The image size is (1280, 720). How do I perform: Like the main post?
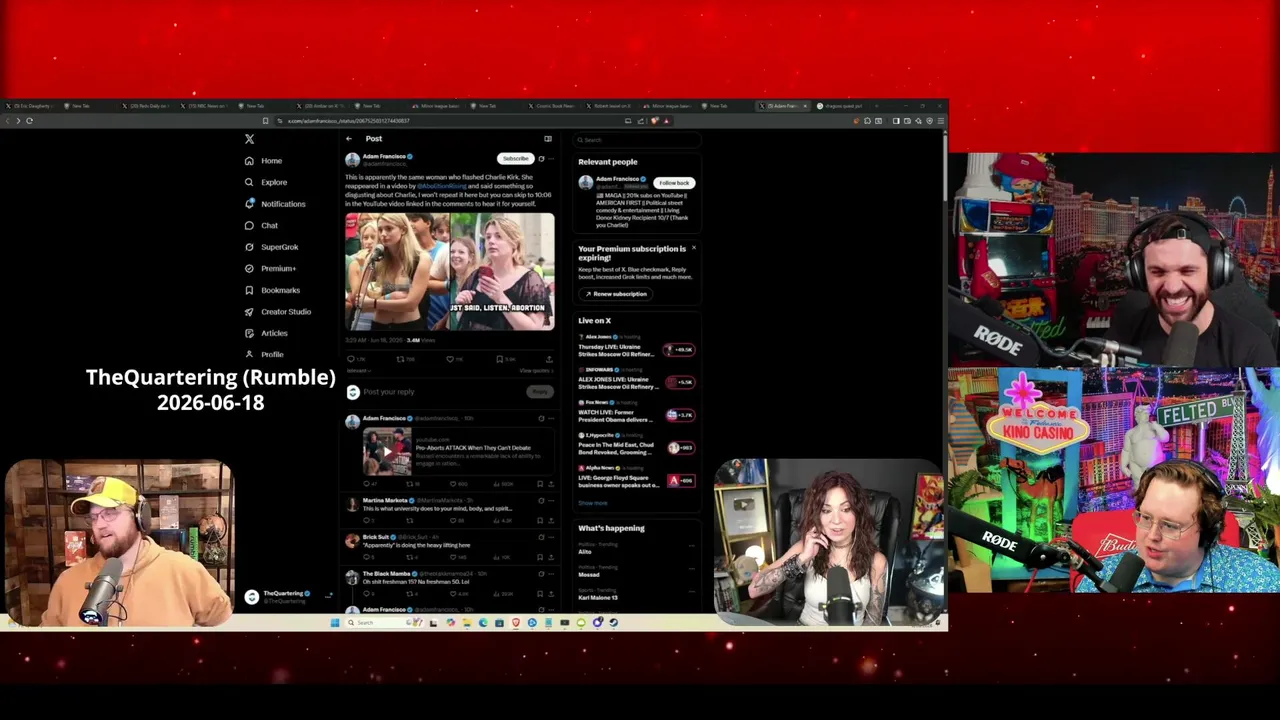click(x=452, y=359)
